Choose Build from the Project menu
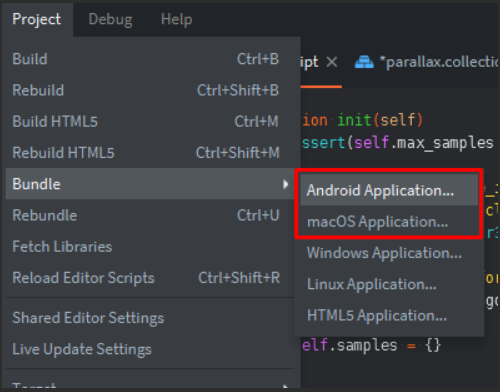The width and height of the screenshot is (500, 392). 150,59
